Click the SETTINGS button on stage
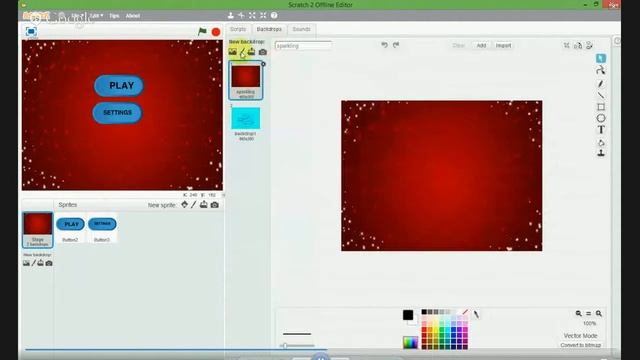Viewport: 640px width, 360px height. pyautogui.click(x=118, y=113)
